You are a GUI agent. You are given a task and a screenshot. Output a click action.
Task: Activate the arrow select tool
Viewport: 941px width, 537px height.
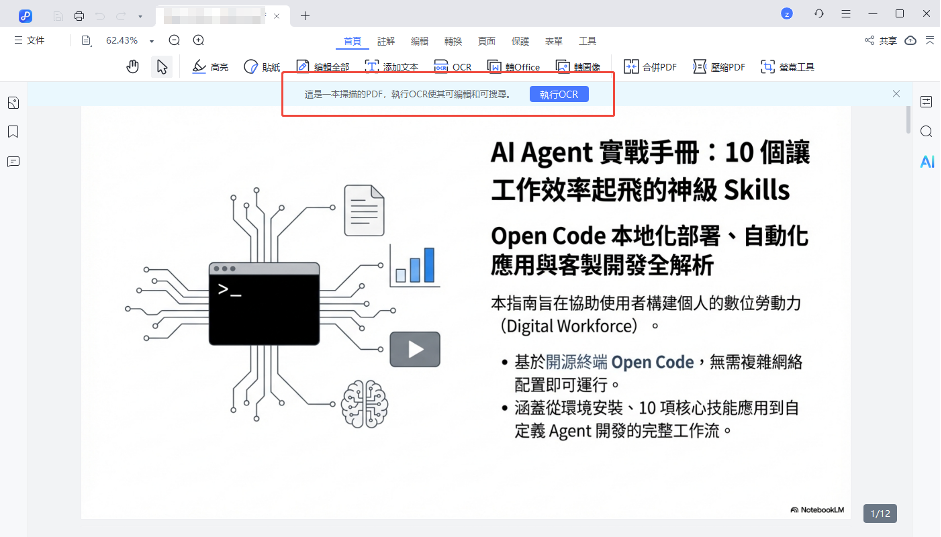point(161,67)
